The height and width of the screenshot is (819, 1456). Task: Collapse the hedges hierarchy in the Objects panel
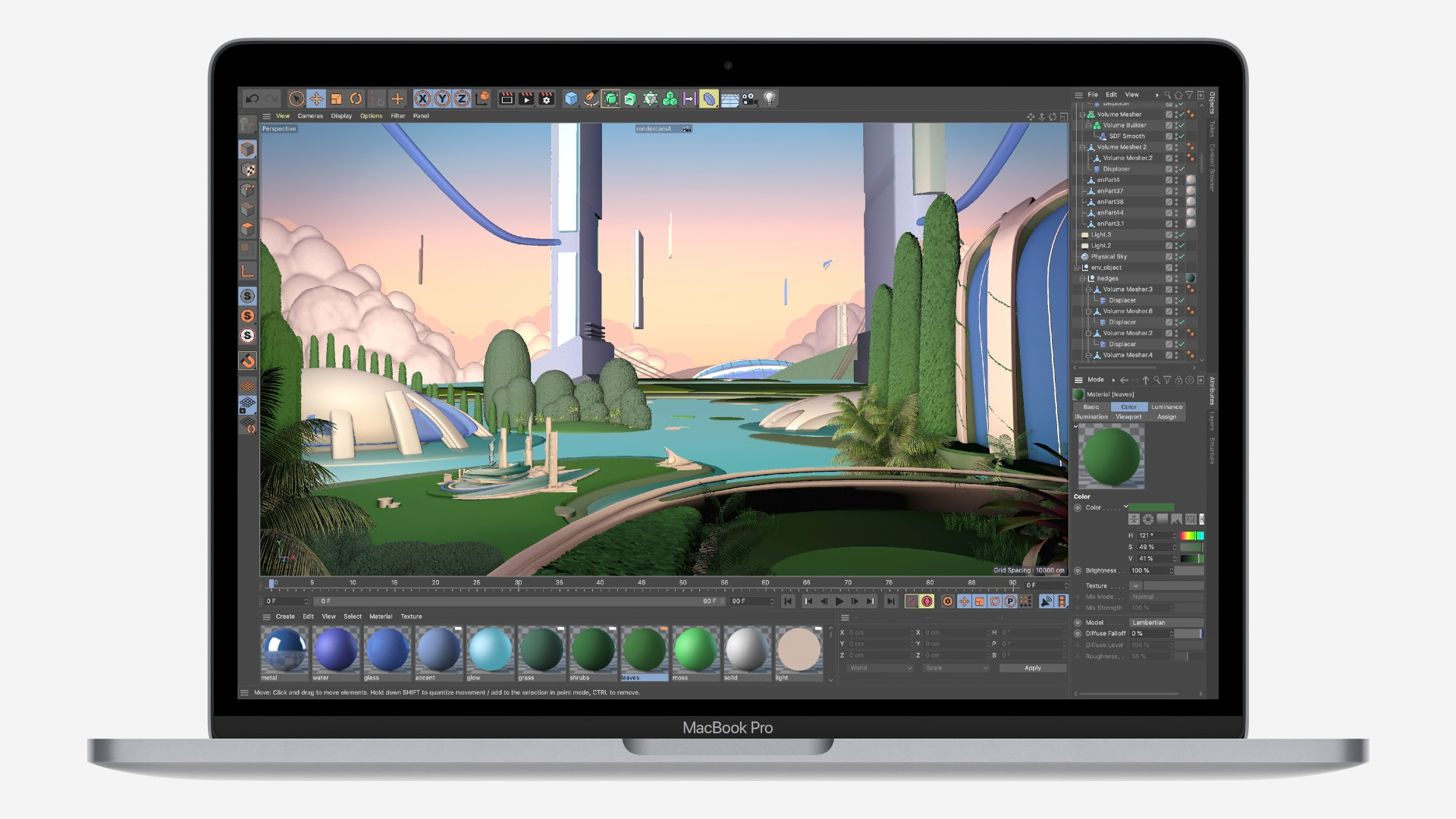click(x=1083, y=278)
